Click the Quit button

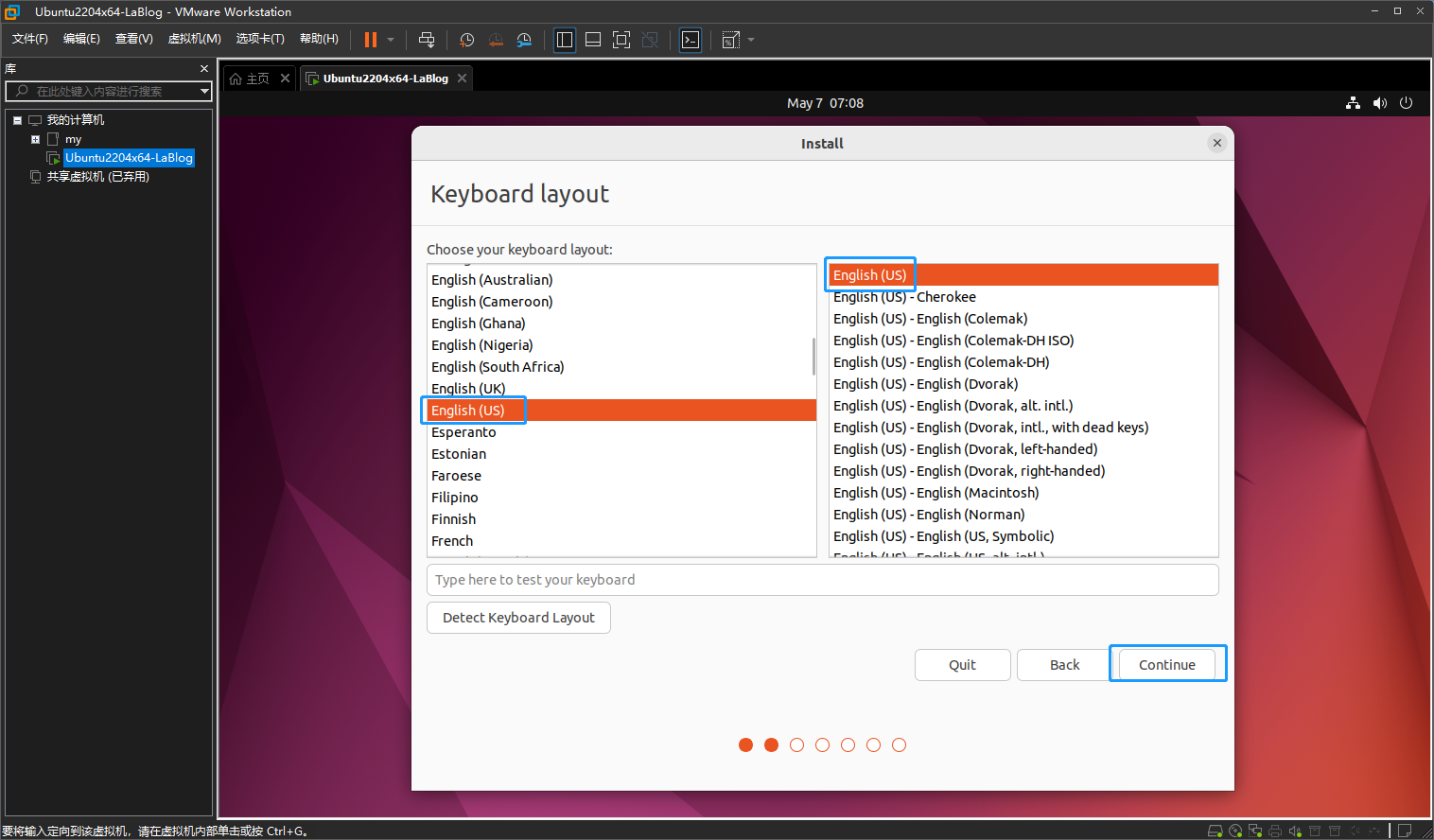click(962, 665)
